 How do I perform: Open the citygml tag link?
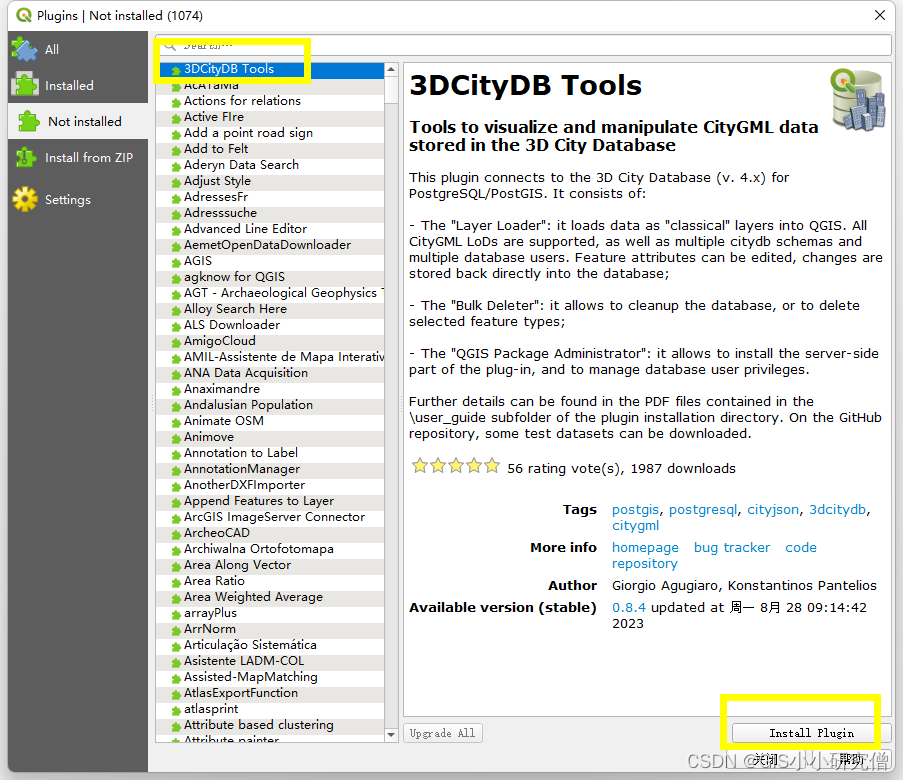point(635,526)
